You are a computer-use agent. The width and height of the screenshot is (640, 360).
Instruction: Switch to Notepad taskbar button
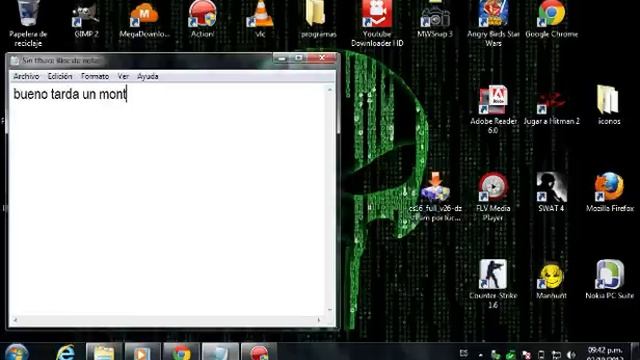220,352
